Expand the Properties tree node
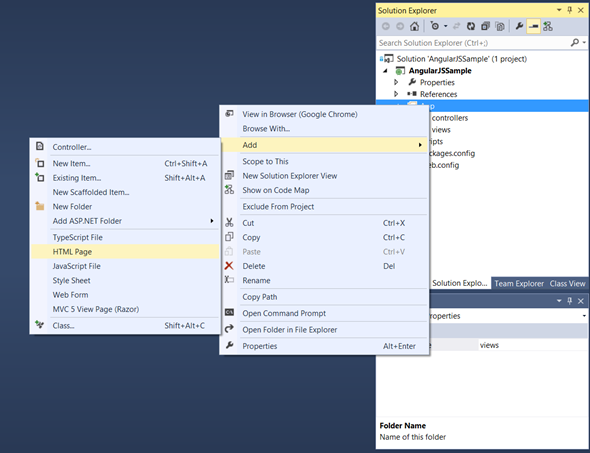This screenshot has width=590, height=453. pos(396,82)
